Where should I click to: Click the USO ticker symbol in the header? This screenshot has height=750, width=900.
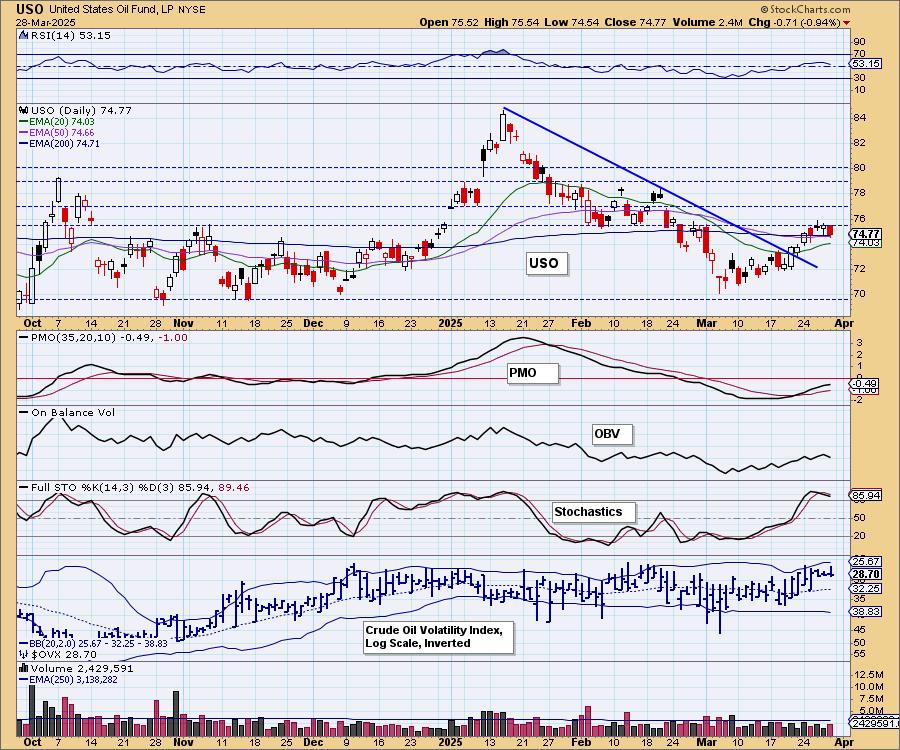(x=31, y=9)
